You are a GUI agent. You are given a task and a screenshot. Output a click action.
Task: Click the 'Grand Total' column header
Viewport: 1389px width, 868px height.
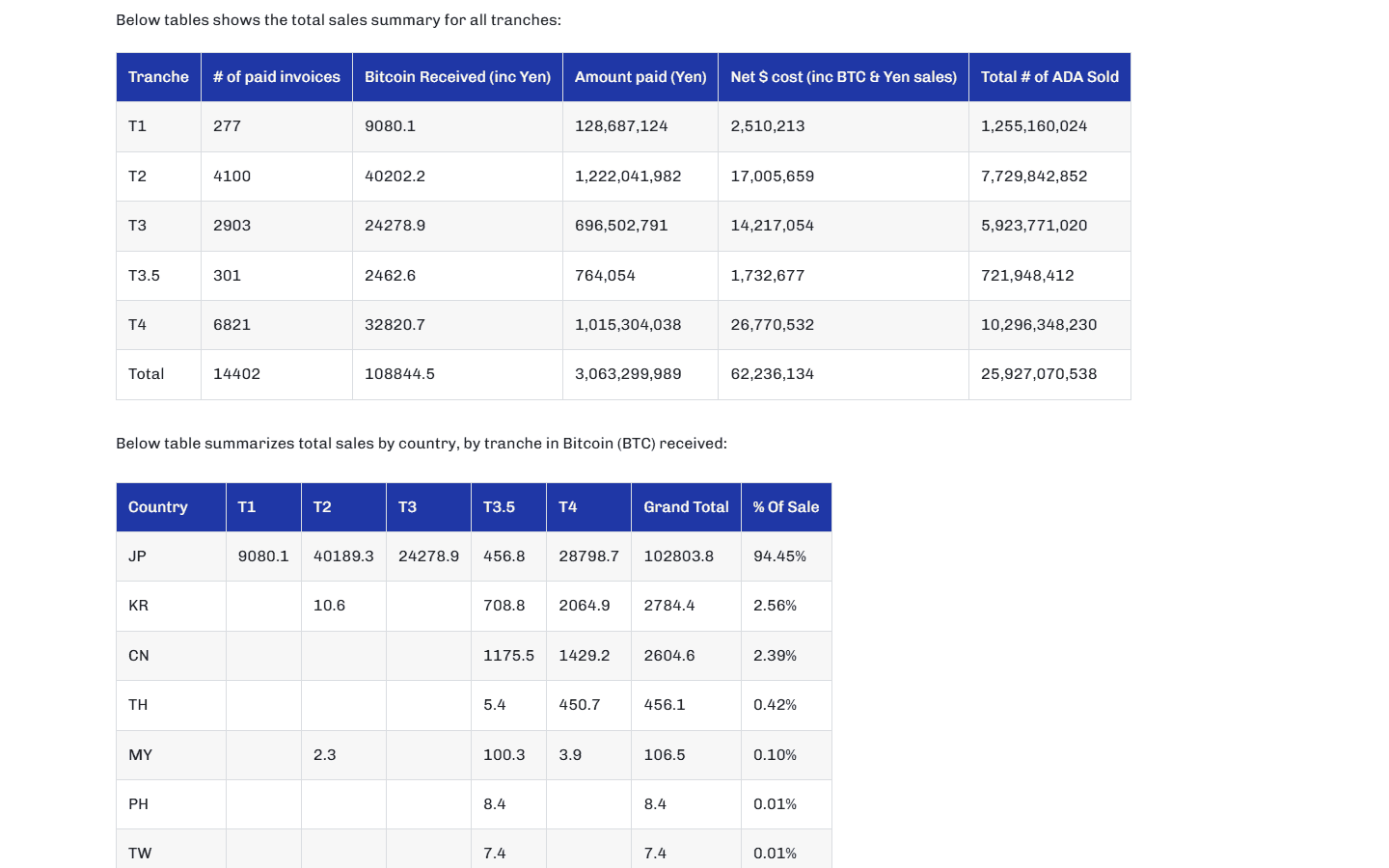tap(686, 507)
